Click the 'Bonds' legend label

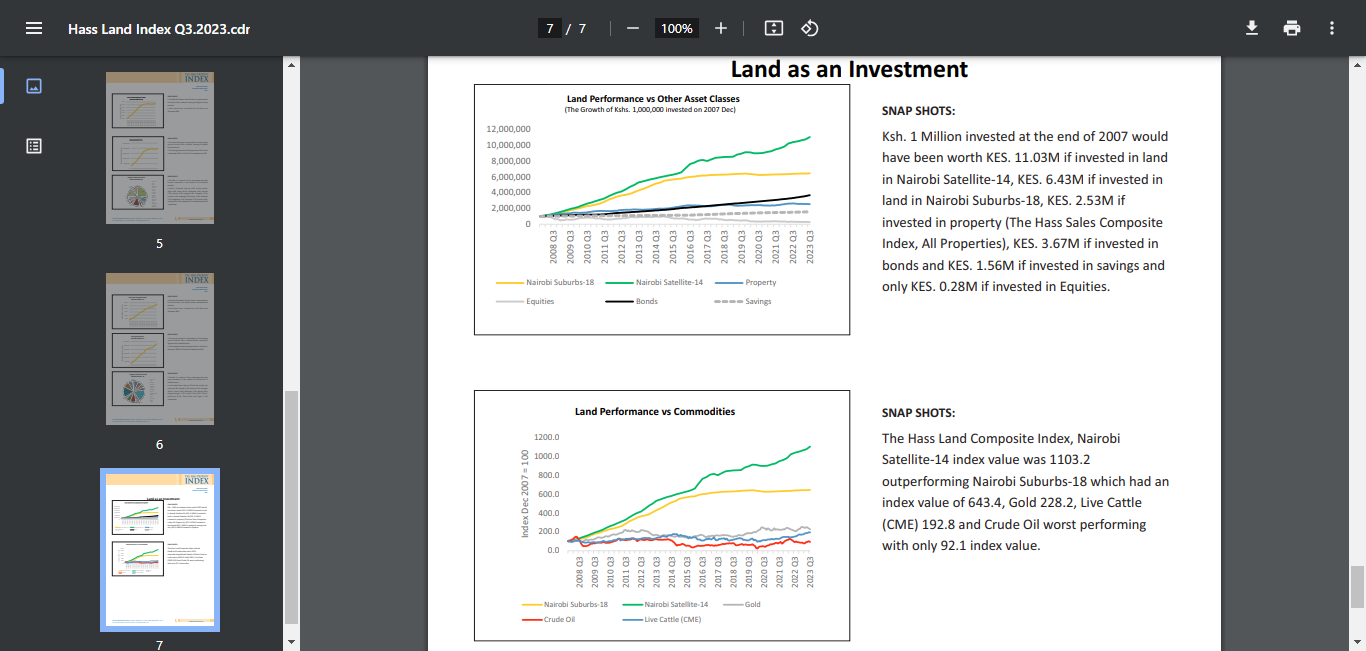click(647, 301)
